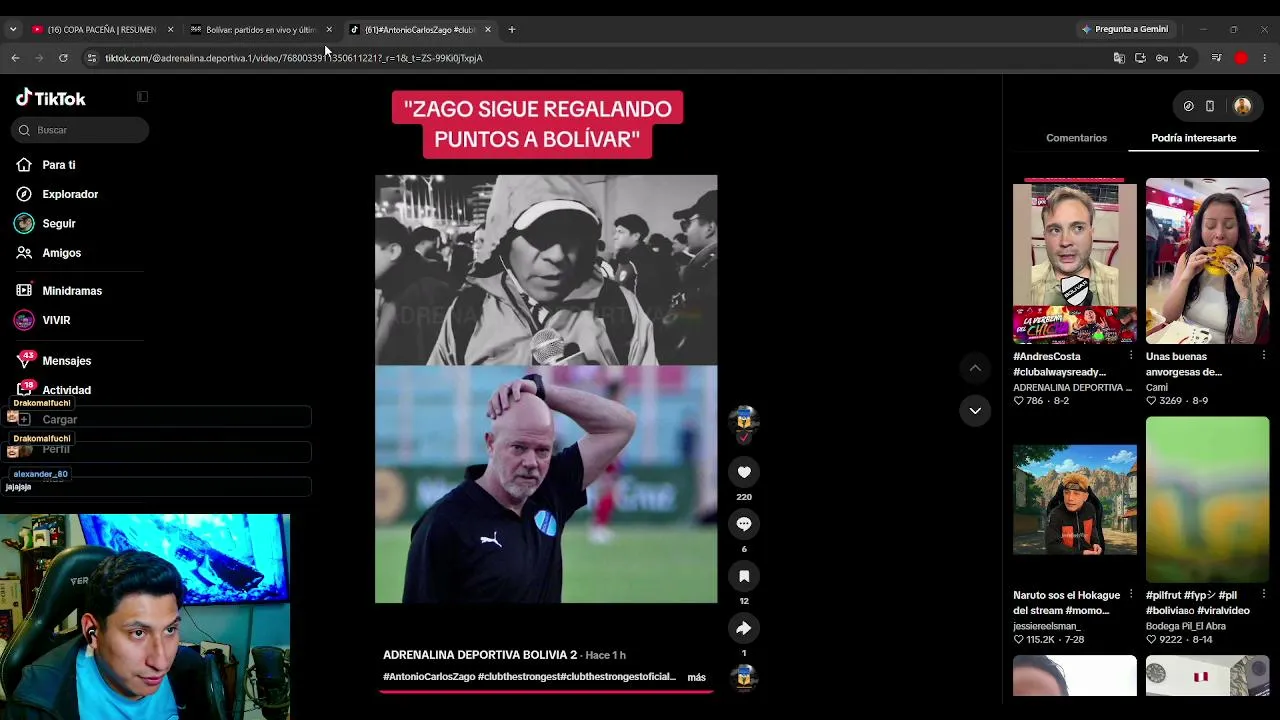Click the 'Cami' author name
Image resolution: width=1280 pixels, height=720 pixels.
coord(1157,387)
